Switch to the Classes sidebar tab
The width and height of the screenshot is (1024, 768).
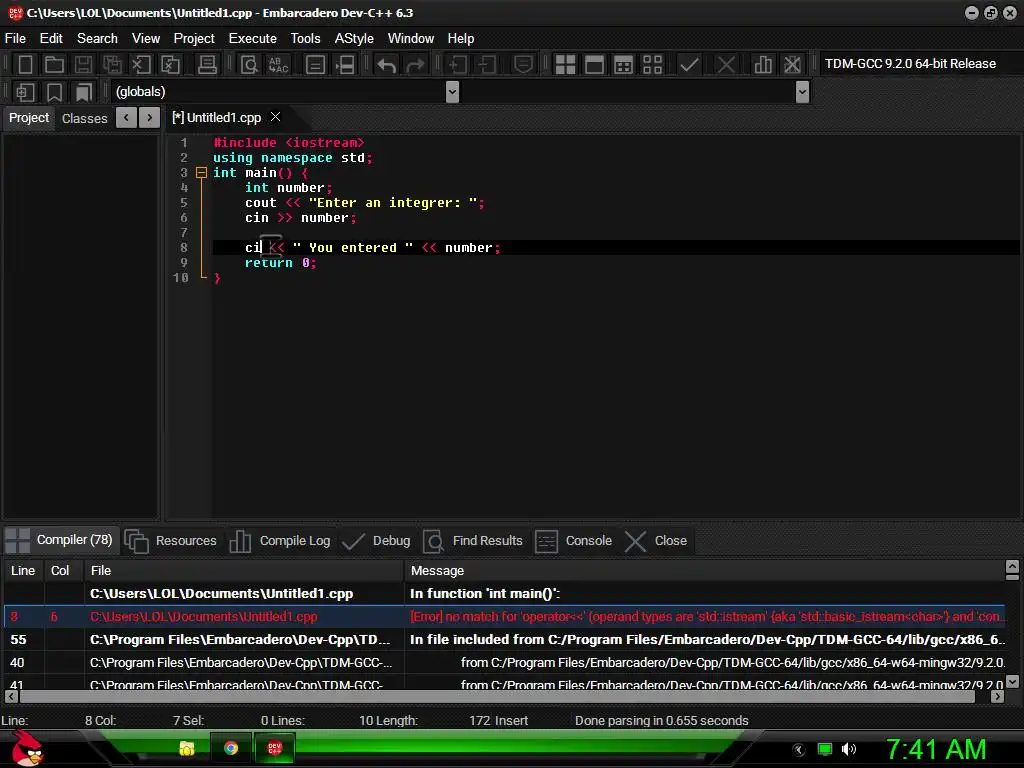(x=84, y=118)
